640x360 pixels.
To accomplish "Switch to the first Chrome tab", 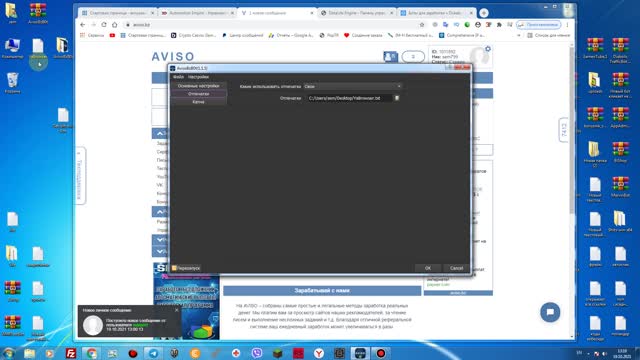I will click(118, 13).
